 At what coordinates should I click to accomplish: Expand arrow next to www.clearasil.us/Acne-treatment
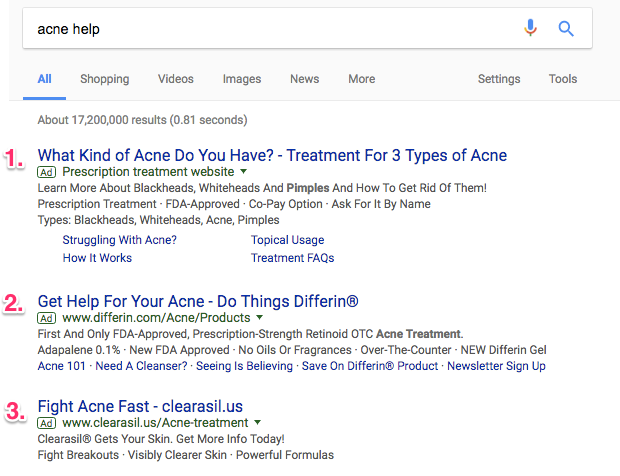click(x=257, y=422)
